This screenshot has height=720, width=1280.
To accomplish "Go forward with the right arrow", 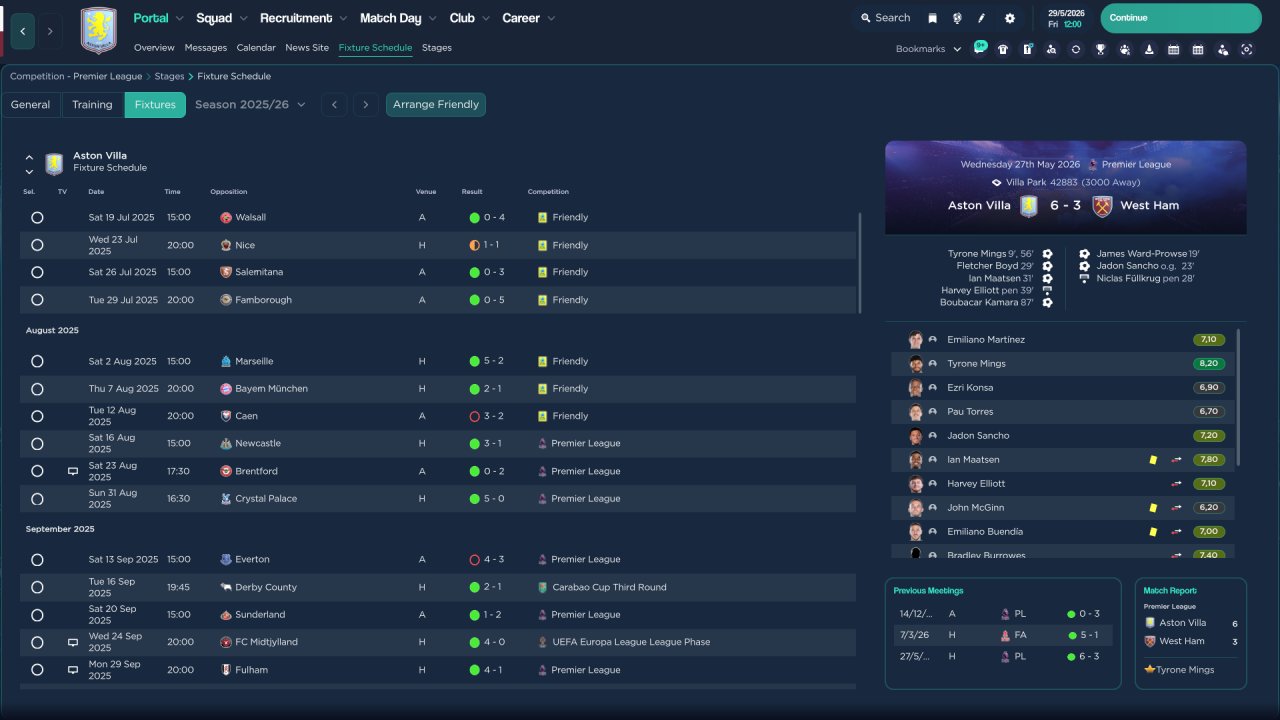I will point(50,31).
